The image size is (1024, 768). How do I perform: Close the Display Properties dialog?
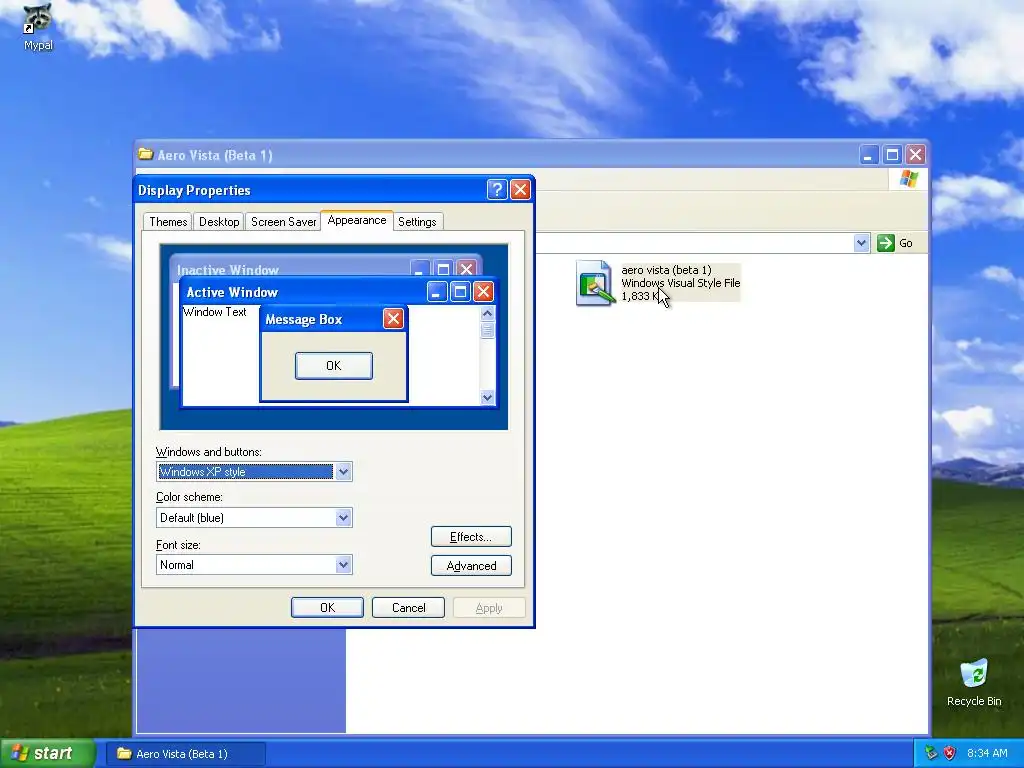pyautogui.click(x=520, y=189)
